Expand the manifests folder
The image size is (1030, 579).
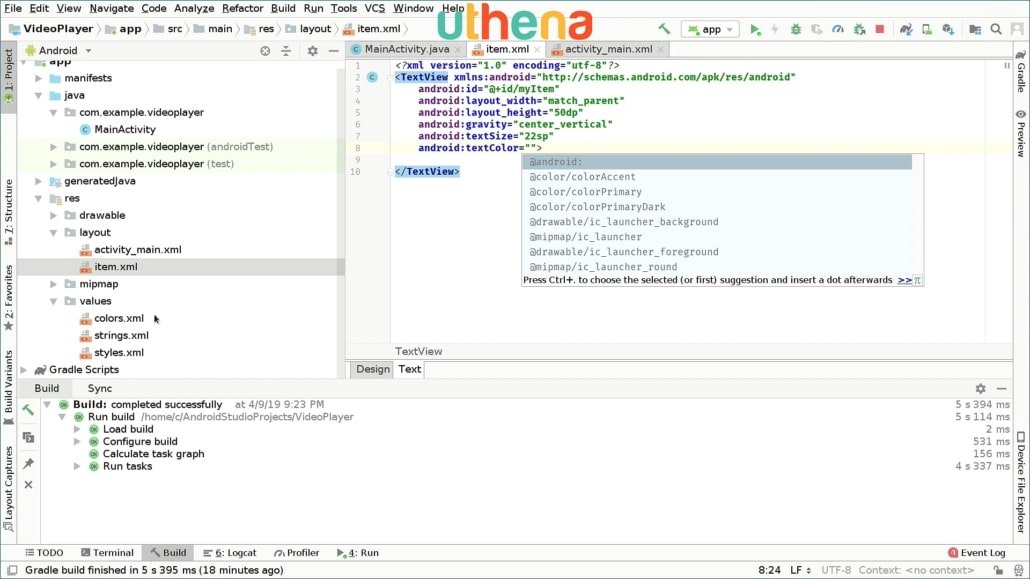coord(38,78)
